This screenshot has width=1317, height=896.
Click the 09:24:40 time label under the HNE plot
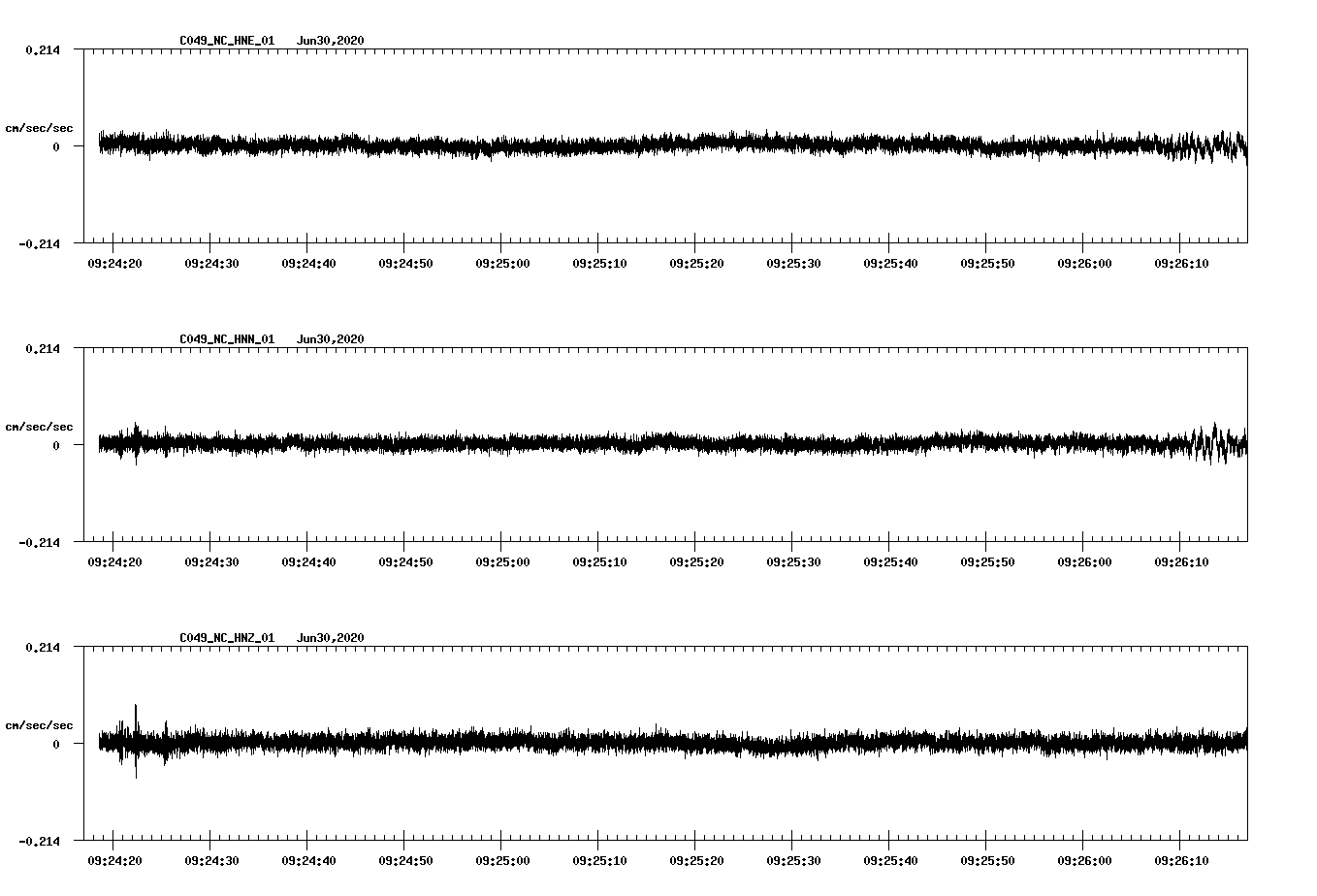pos(308,263)
